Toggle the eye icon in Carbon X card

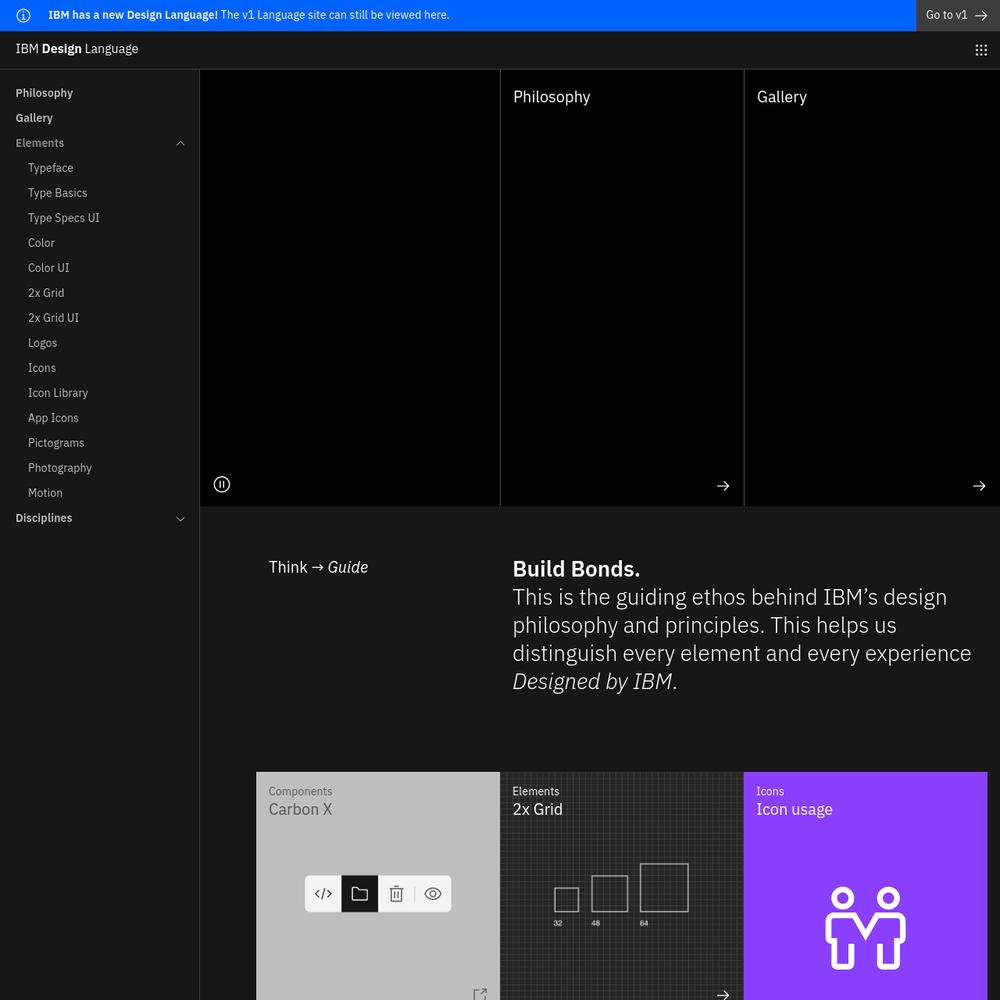click(x=433, y=893)
